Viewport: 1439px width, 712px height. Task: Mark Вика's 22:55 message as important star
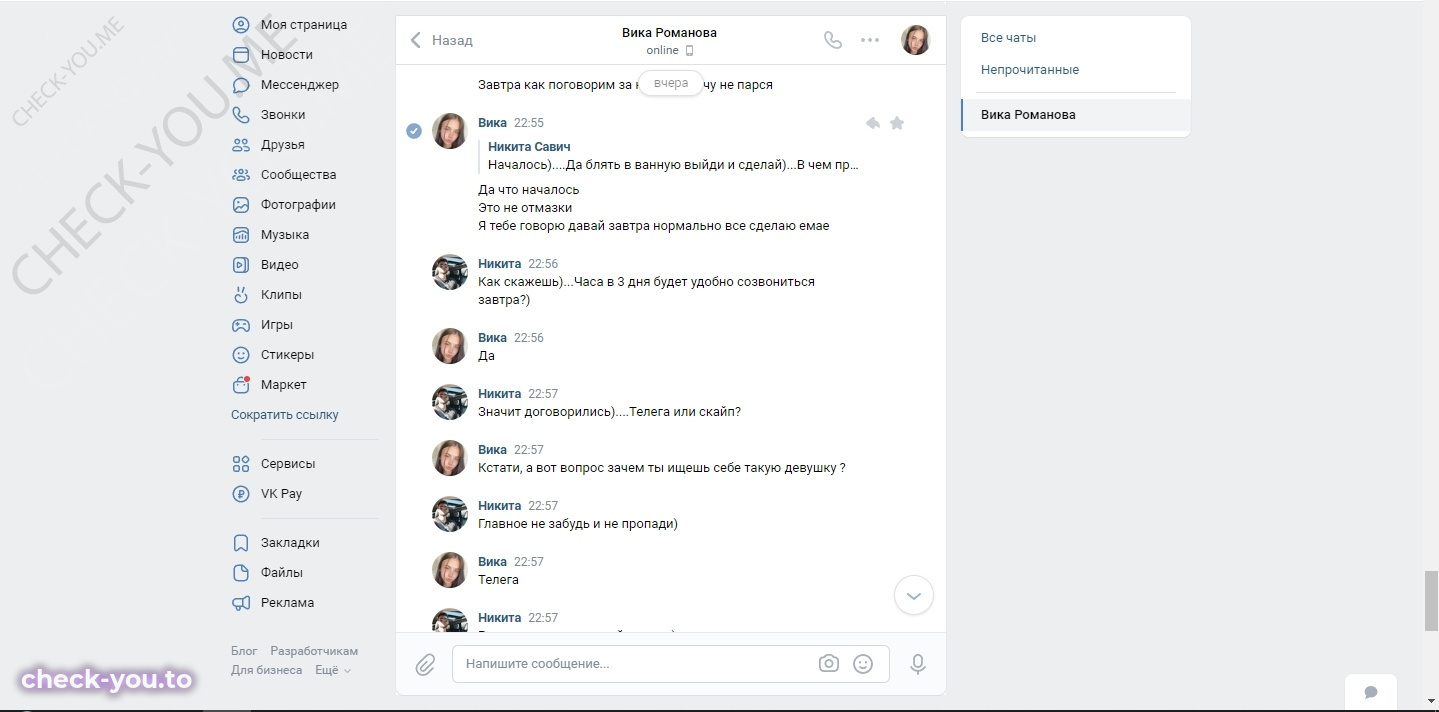pyautogui.click(x=897, y=123)
